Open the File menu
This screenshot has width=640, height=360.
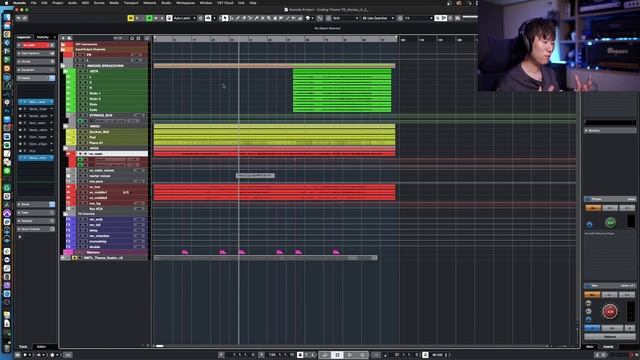click(33, 3)
